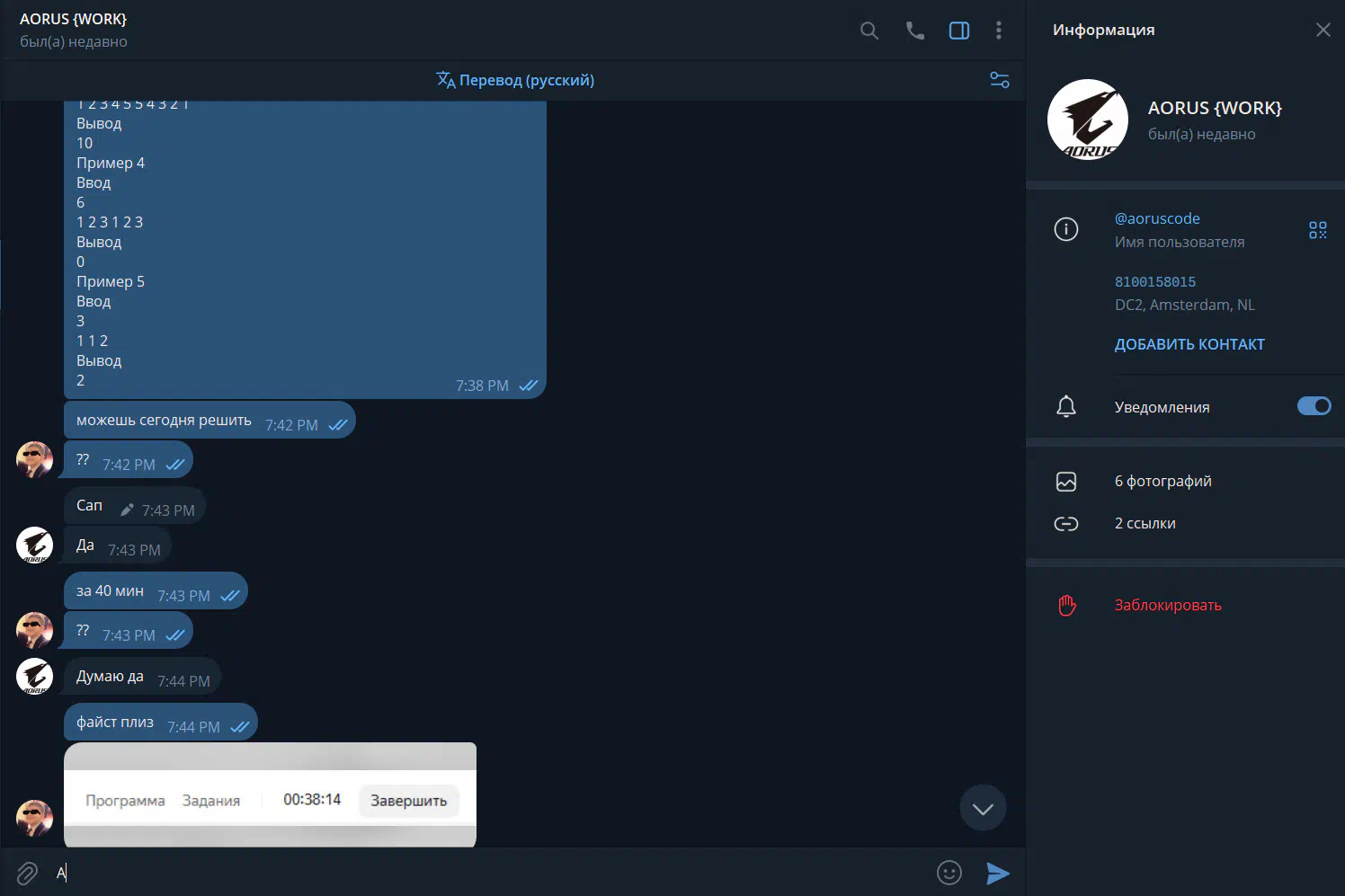Click the message 'Да' from AORUS
The image size is (1345, 896).
click(118, 545)
